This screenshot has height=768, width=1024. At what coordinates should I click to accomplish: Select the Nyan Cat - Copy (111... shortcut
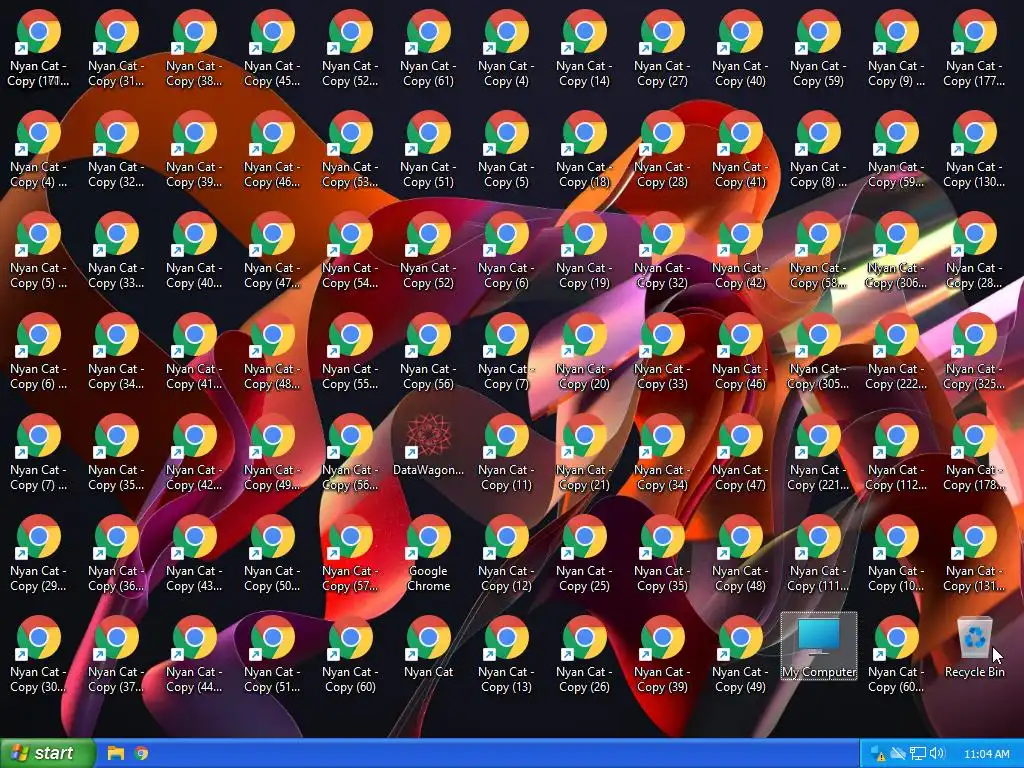(818, 554)
